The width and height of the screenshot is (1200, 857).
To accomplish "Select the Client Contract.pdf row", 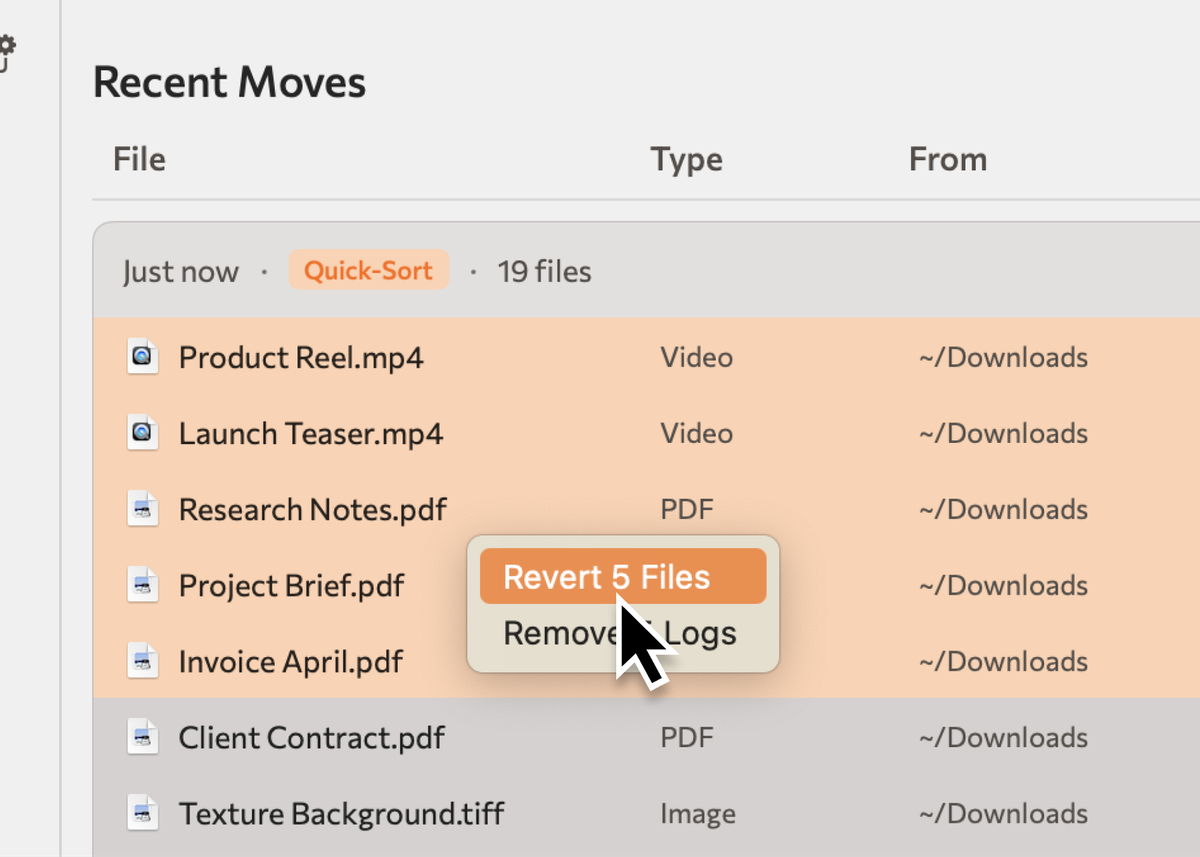I will (646, 737).
